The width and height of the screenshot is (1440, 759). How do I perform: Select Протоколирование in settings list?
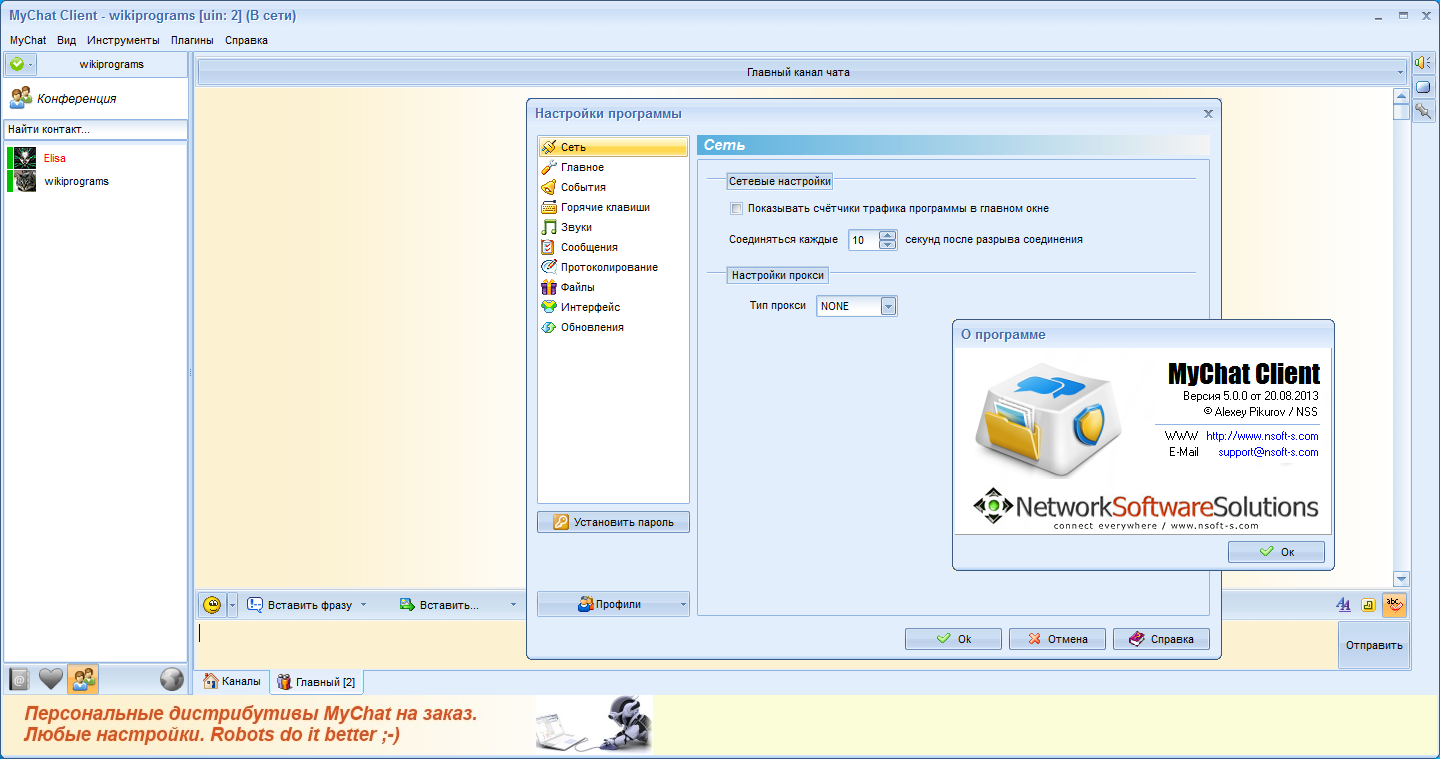tap(613, 267)
